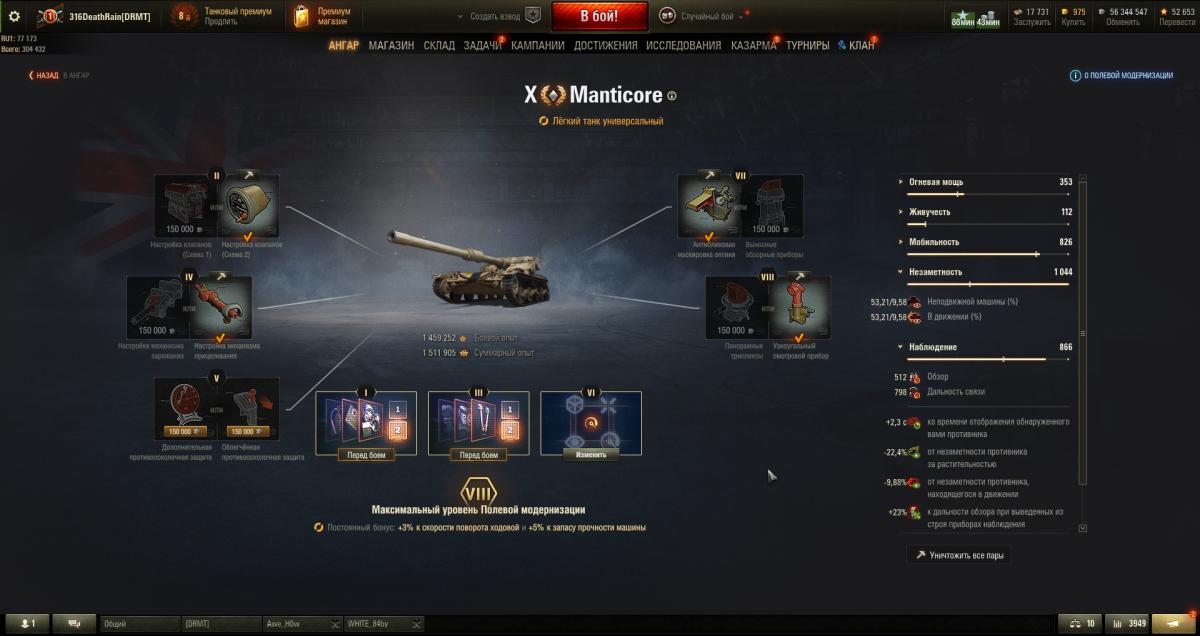Select the Узкоугольный смотровой прибор option

pos(800,307)
